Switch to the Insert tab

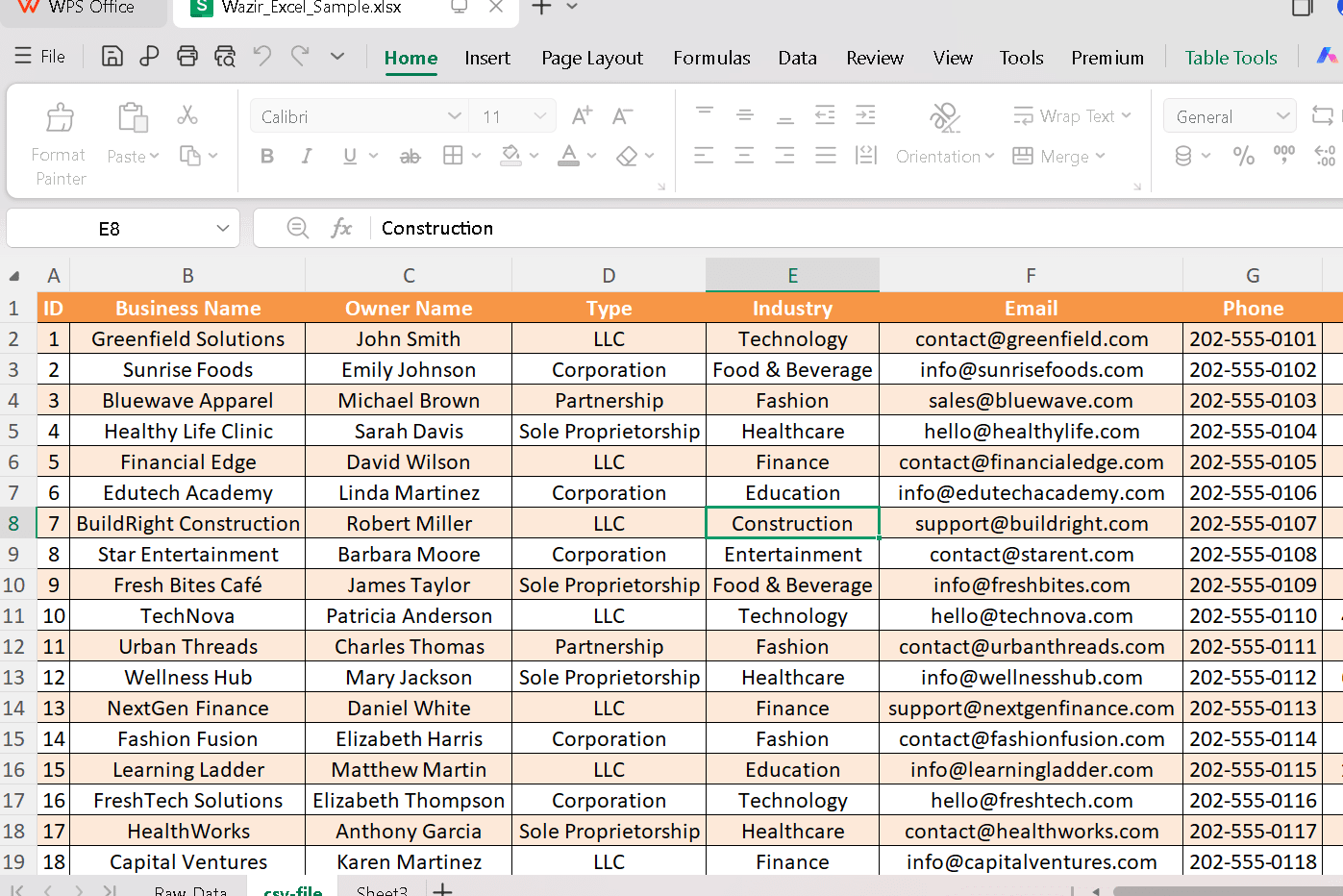click(487, 58)
